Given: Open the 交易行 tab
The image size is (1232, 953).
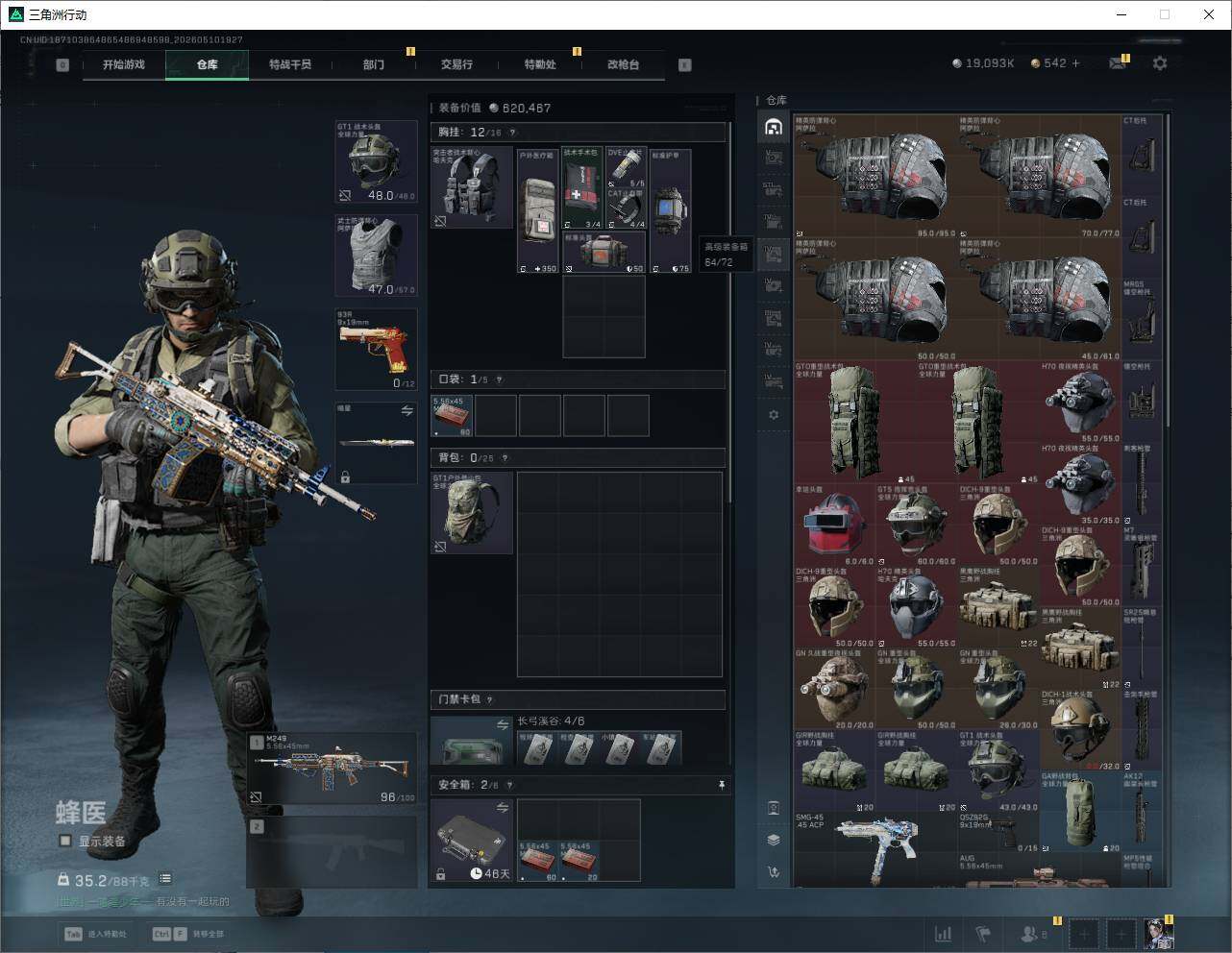Looking at the screenshot, I should tap(456, 64).
